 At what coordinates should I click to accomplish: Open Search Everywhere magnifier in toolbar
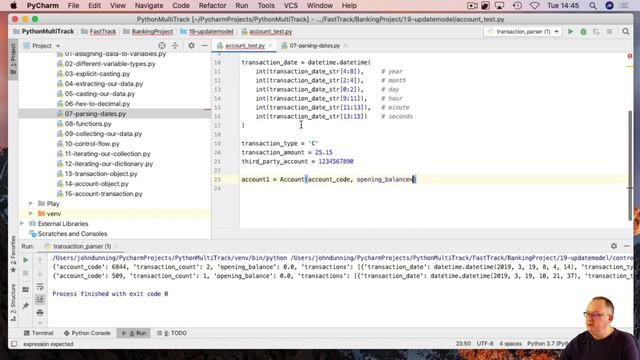click(626, 31)
